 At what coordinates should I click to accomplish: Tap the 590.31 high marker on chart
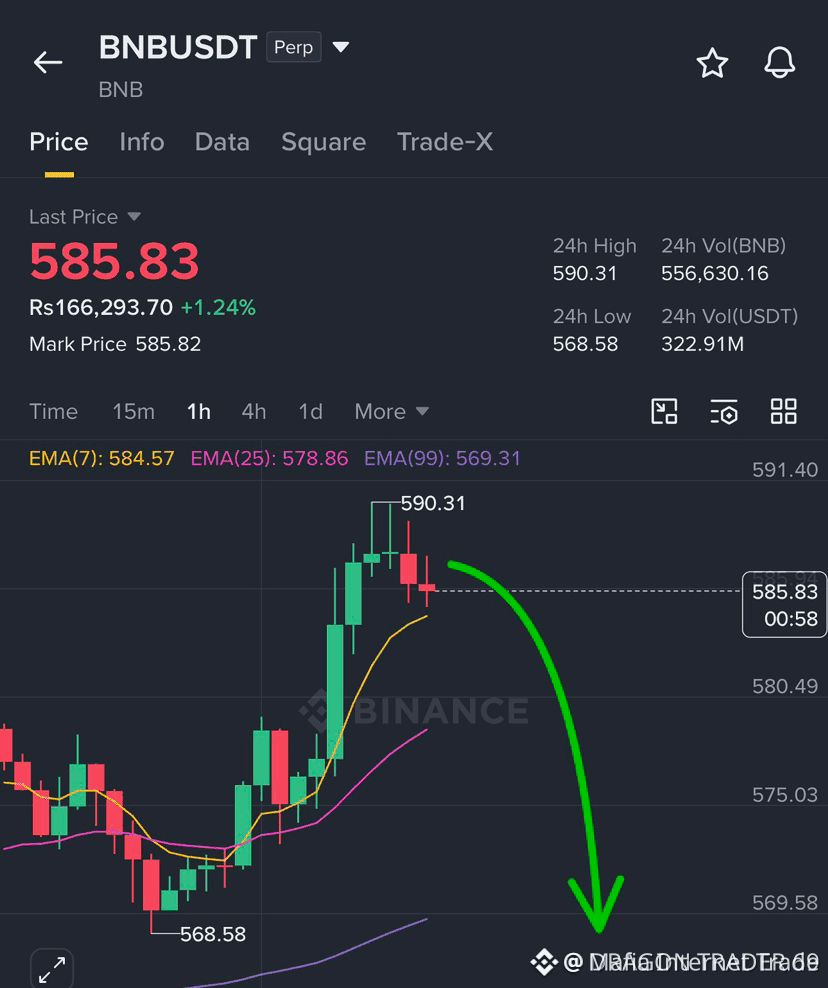pos(433,503)
